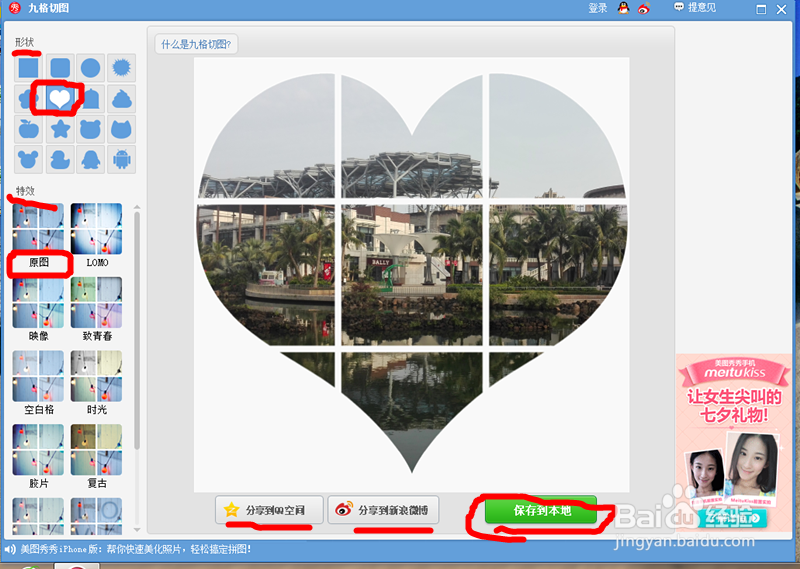
Task: Click the Weibo login icon in title bar
Action: [644, 8]
